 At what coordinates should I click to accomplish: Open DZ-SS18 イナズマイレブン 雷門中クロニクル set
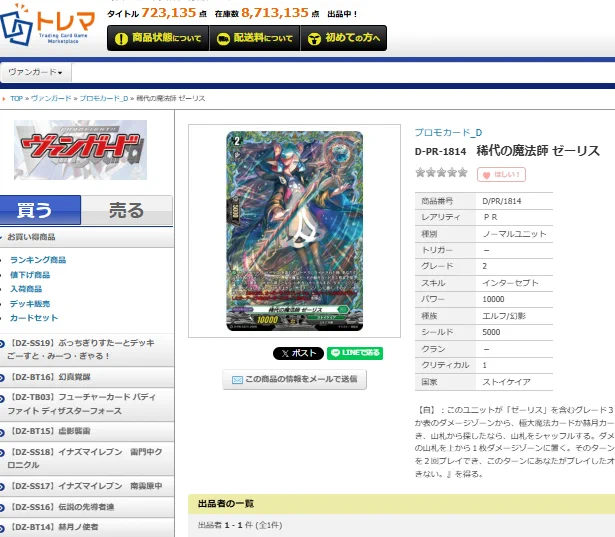(87, 458)
